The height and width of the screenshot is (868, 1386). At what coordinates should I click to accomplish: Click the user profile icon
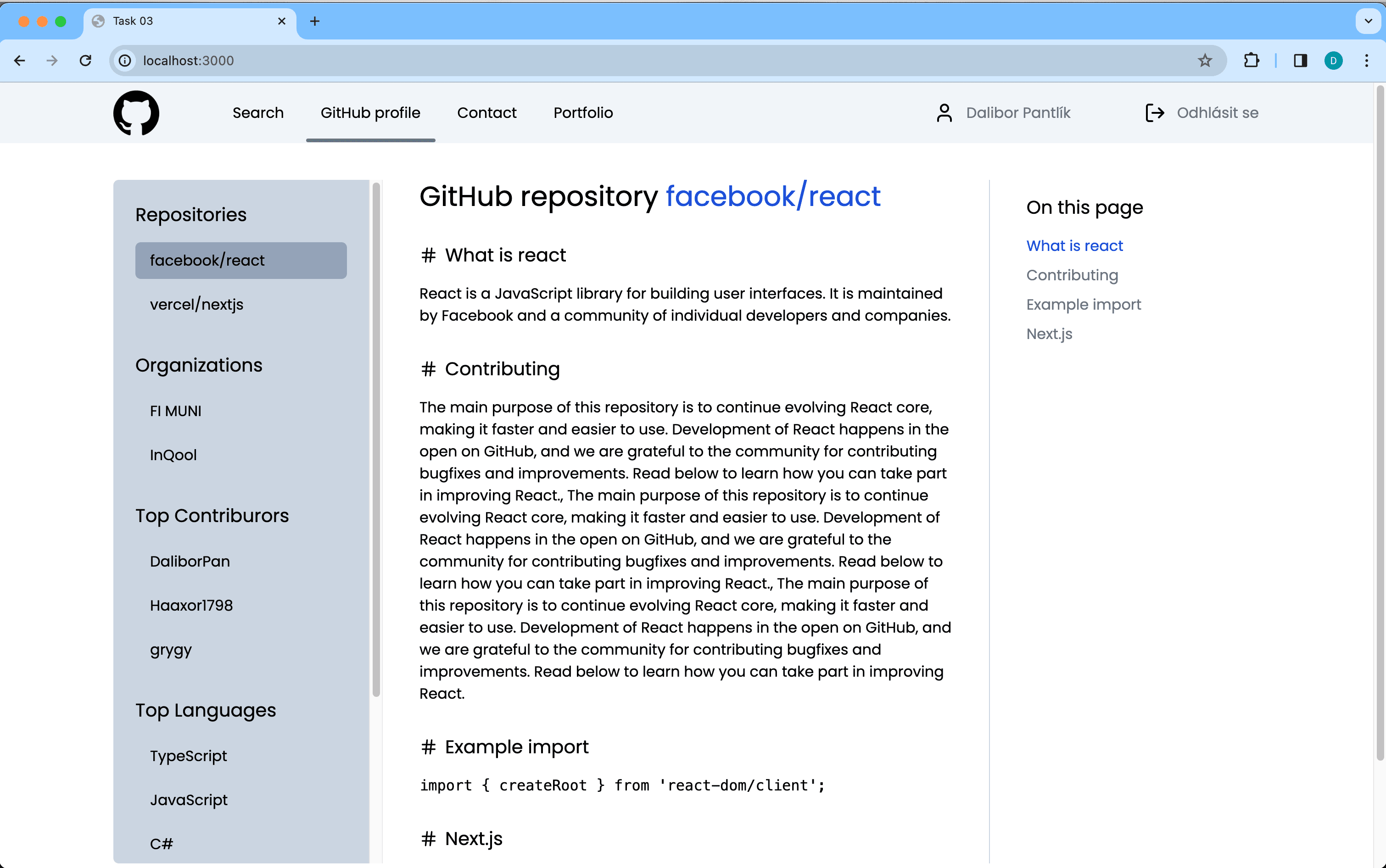[944, 112]
